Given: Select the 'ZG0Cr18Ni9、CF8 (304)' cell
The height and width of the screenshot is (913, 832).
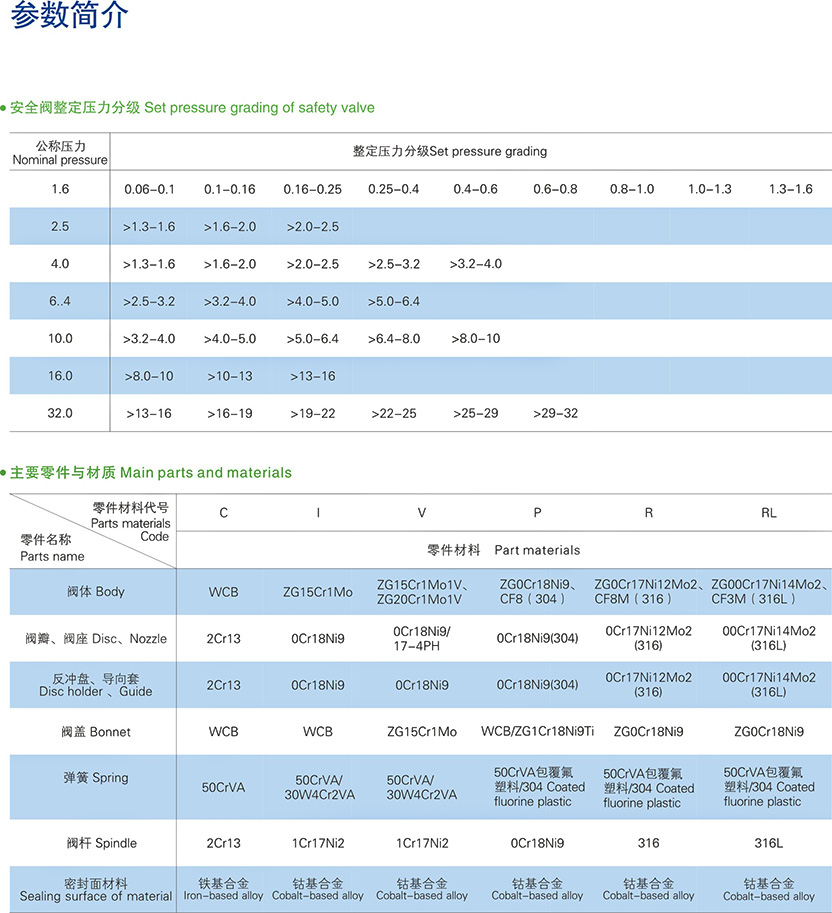Looking at the screenshot, I should (x=537, y=592).
